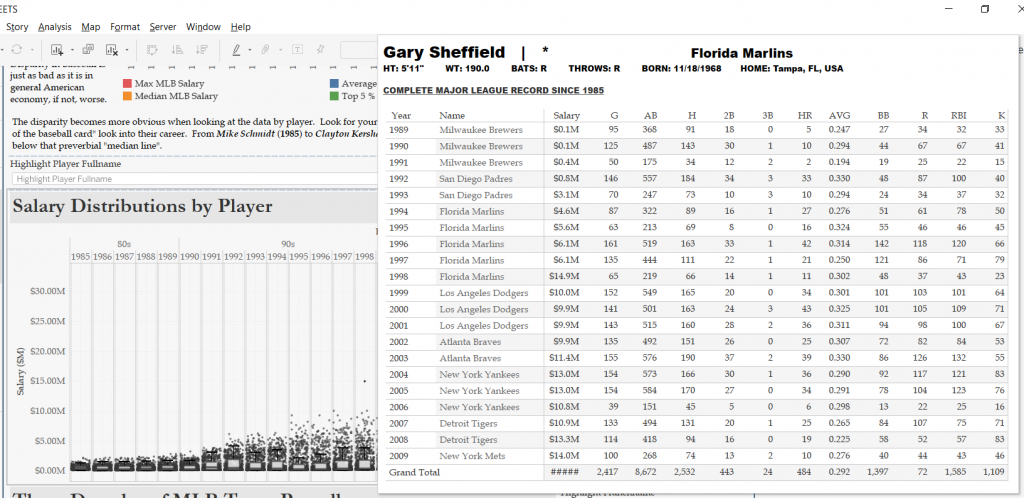This screenshot has height=498, width=1024.
Task: Expand the Clear Sheet dropdown arrow
Action: tap(127, 50)
